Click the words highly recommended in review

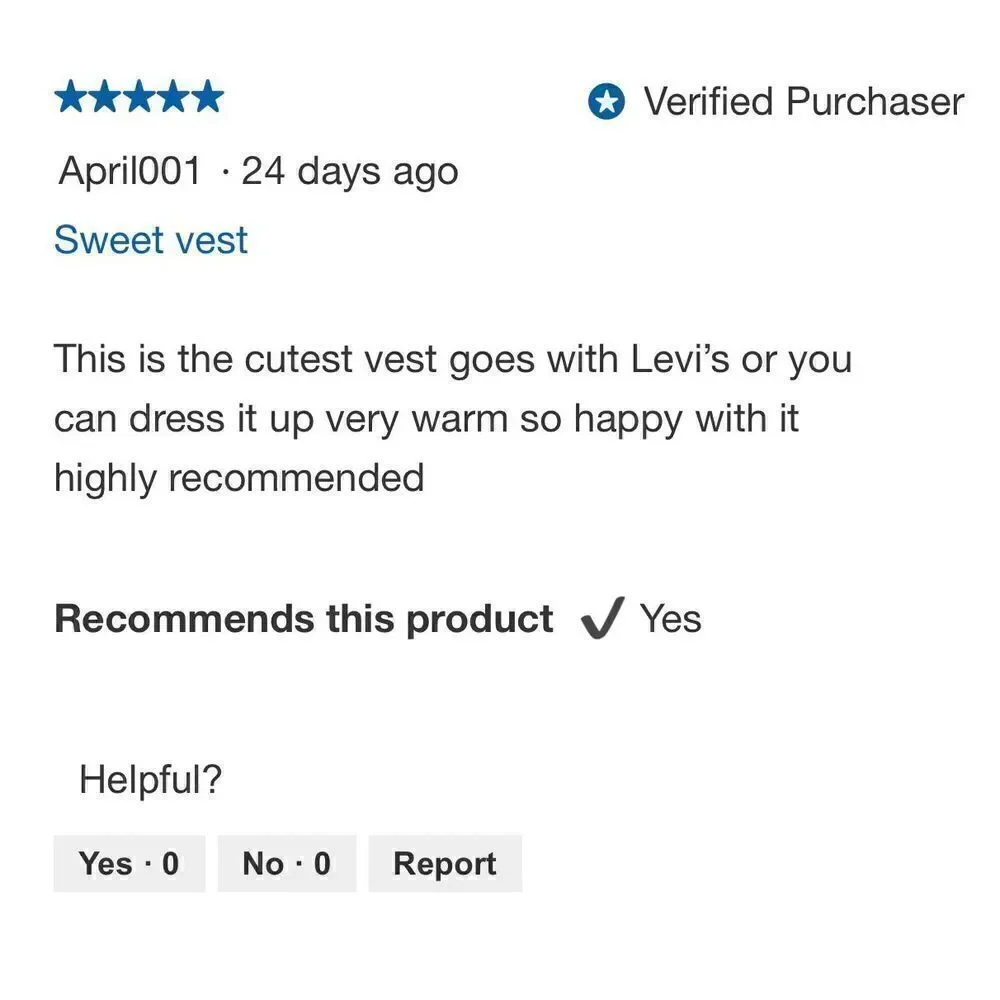239,478
